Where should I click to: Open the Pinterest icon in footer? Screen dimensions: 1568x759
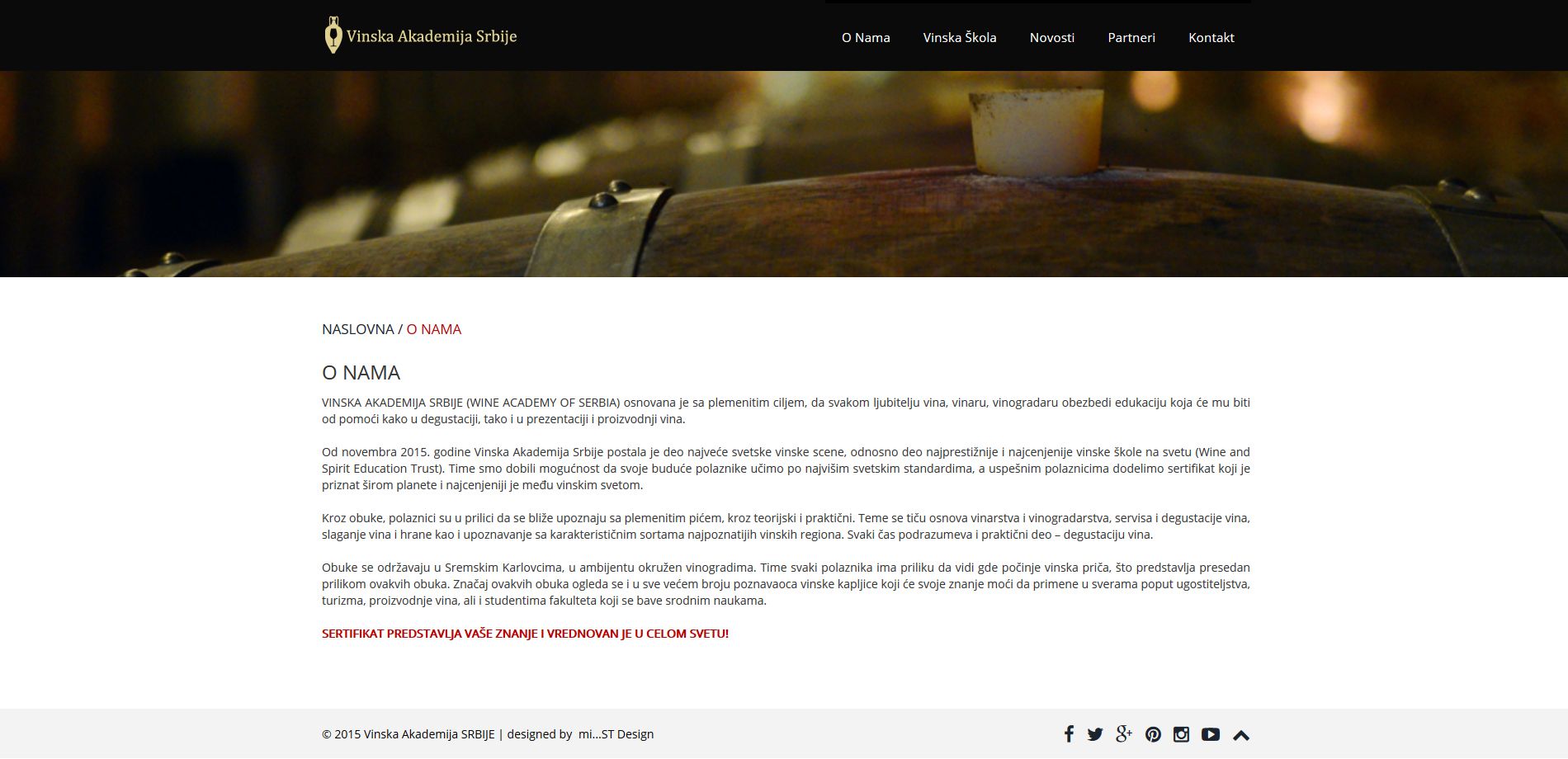(x=1153, y=734)
